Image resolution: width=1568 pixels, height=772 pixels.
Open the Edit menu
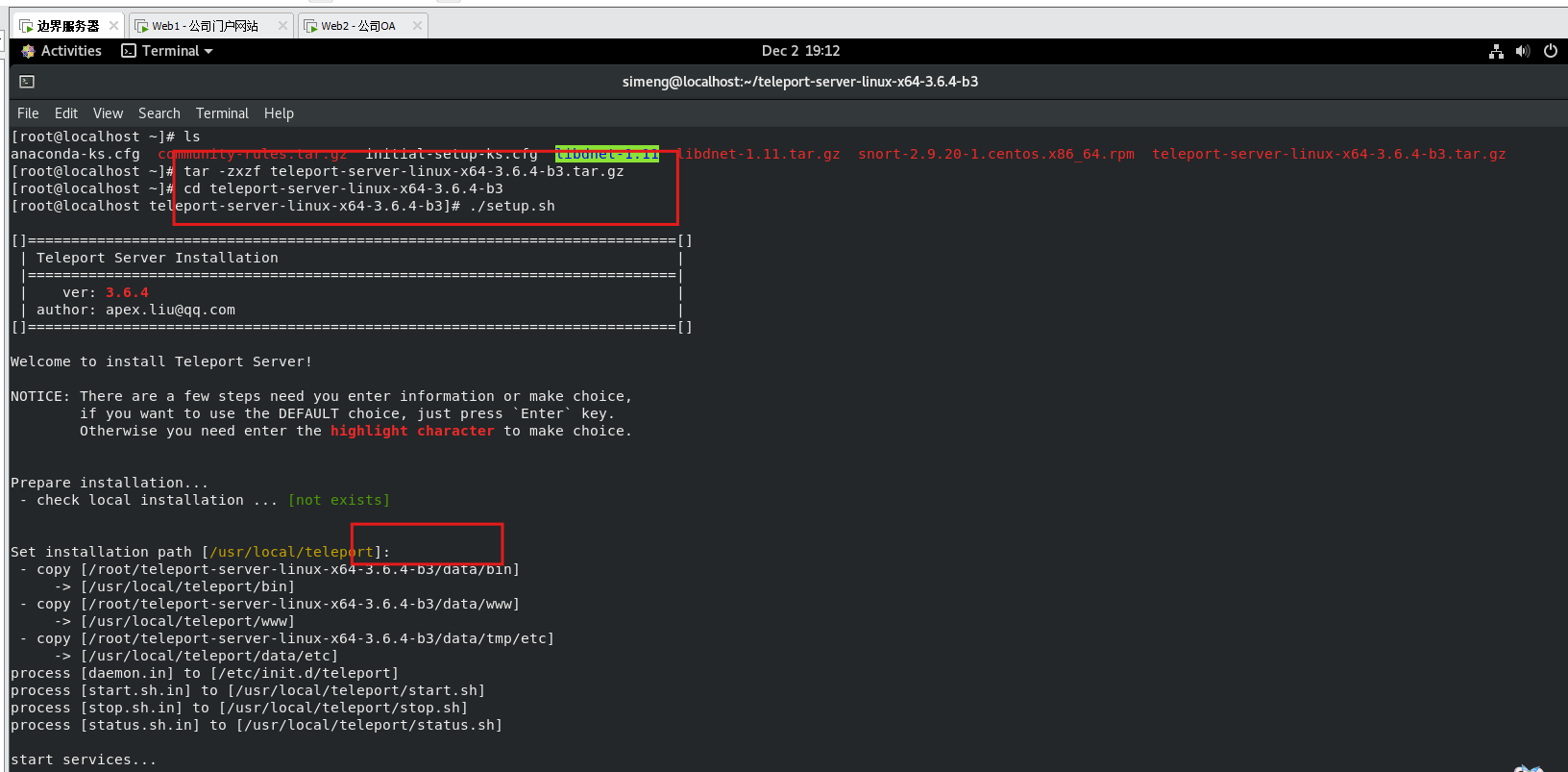tap(66, 113)
